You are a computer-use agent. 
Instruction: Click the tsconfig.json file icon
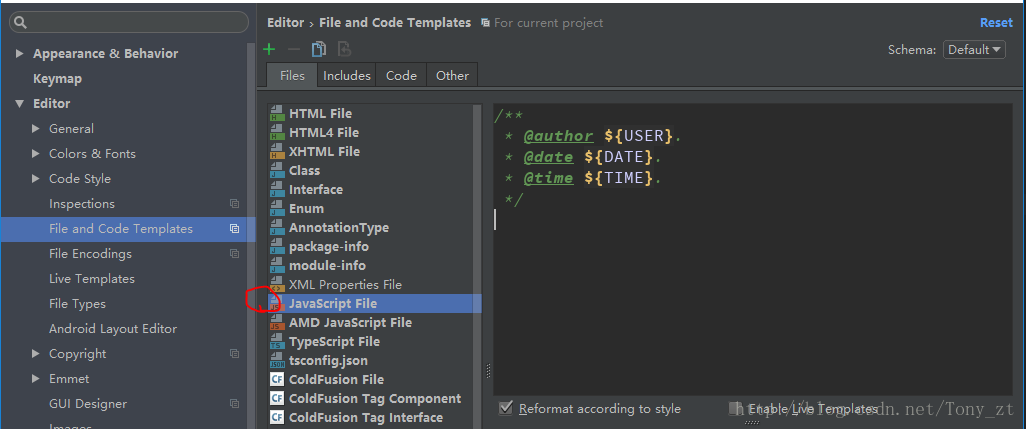pyautogui.click(x=277, y=360)
